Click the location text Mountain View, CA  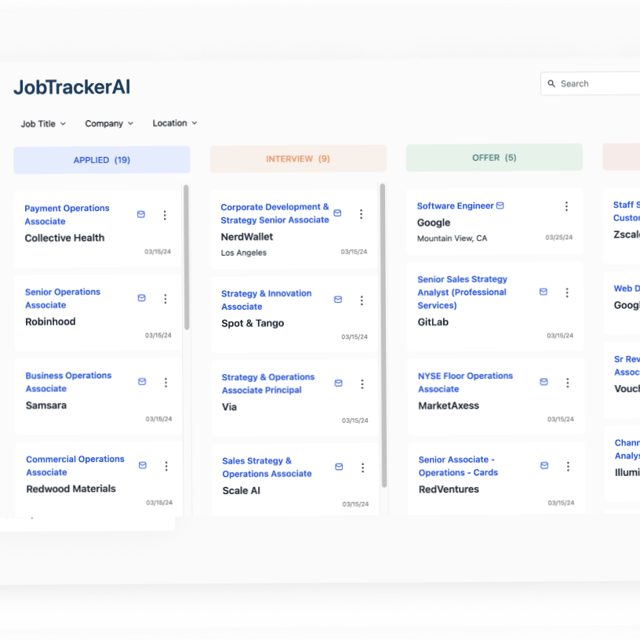pos(452,238)
